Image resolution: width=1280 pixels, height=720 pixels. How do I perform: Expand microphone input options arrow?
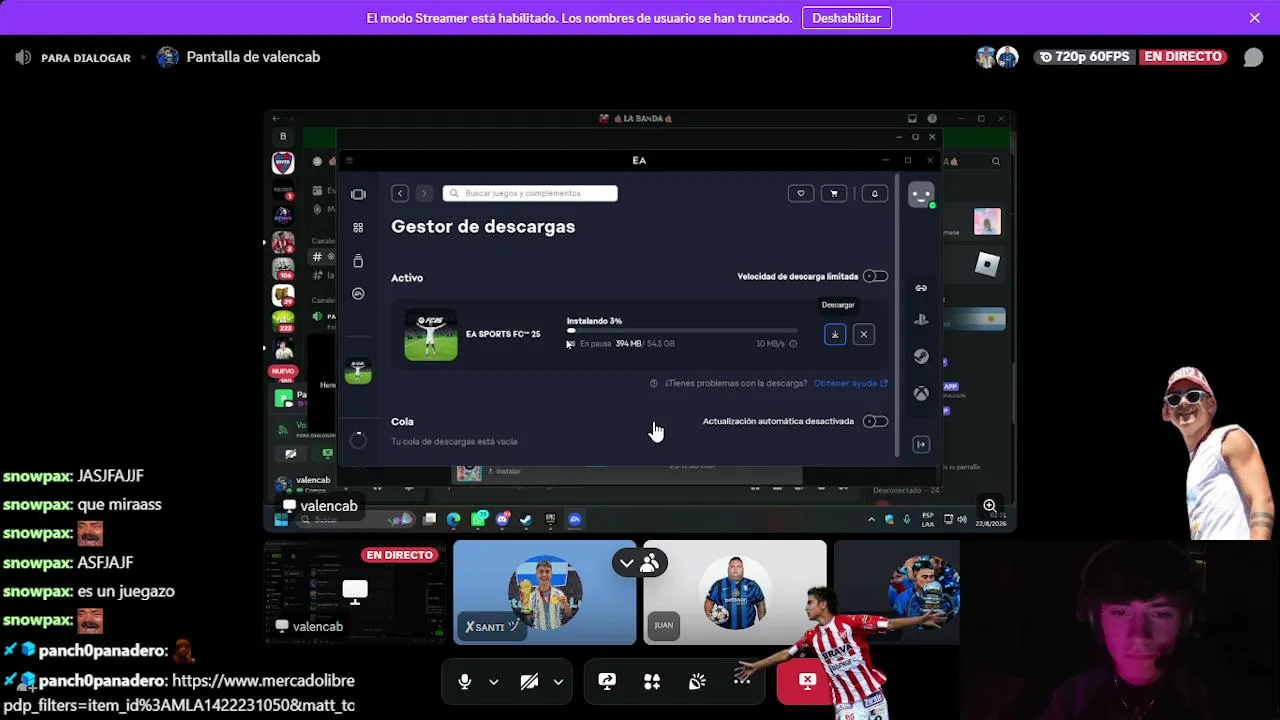click(493, 682)
